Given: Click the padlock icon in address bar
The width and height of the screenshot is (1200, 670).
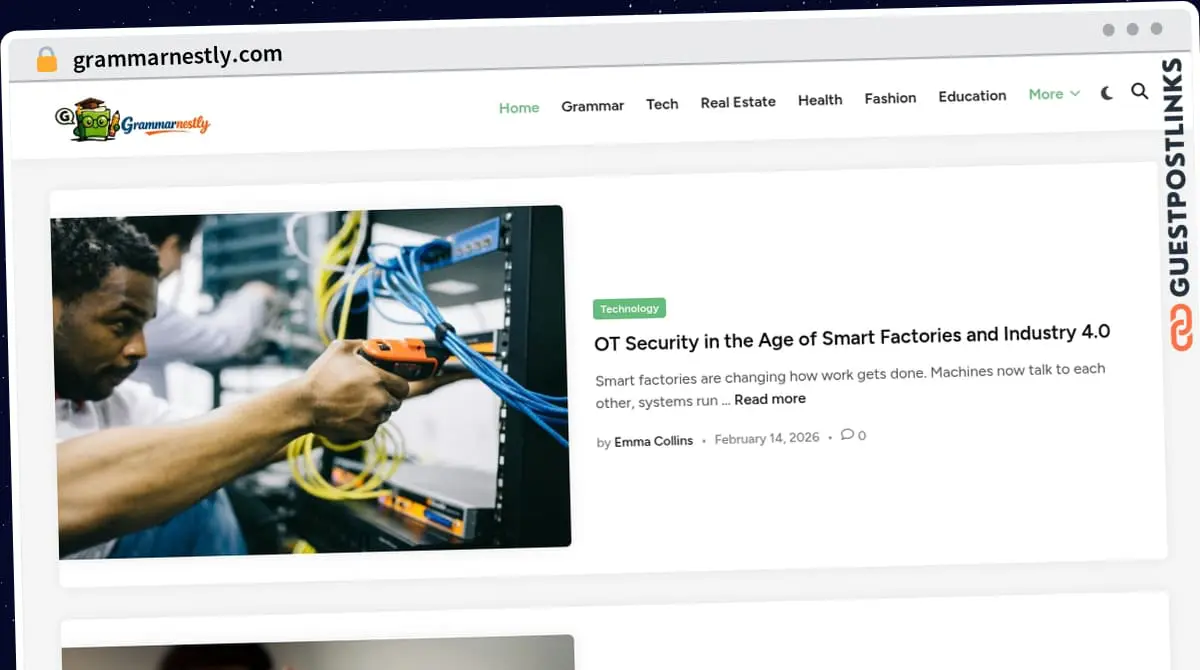Looking at the screenshot, I should [x=47, y=60].
